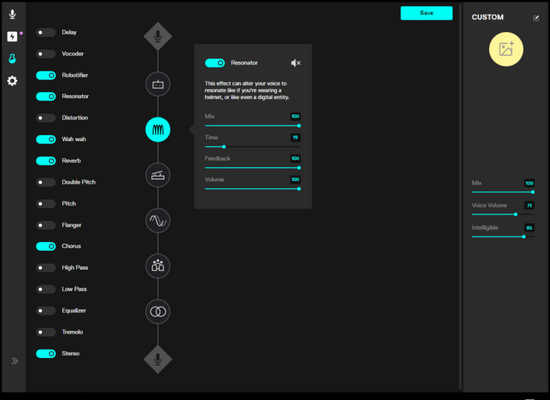Screen dimensions: 550x400
Task: Select the Reverb wave node
Action: pos(158,221)
